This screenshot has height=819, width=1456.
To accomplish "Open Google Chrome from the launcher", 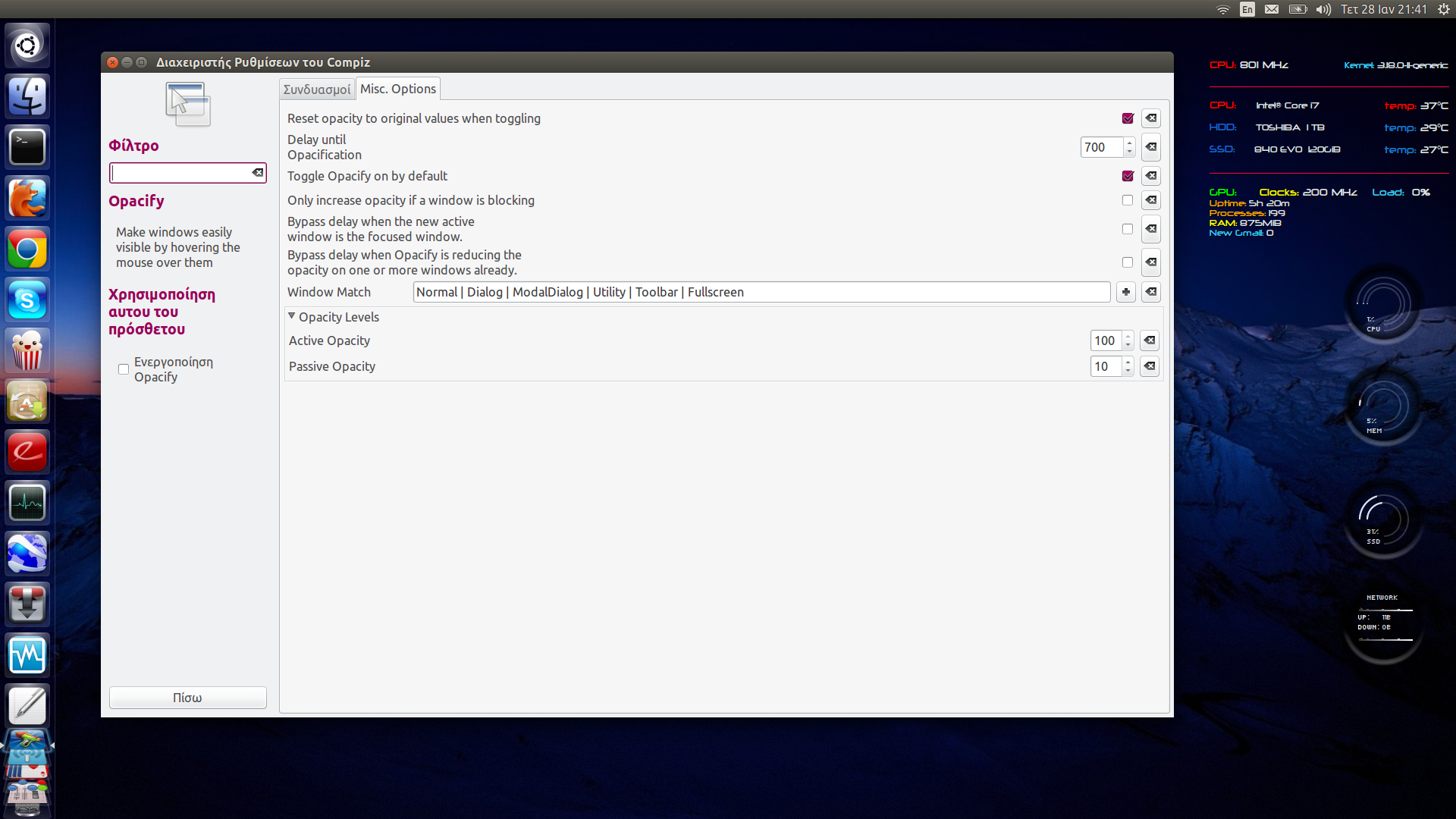I will [x=27, y=249].
